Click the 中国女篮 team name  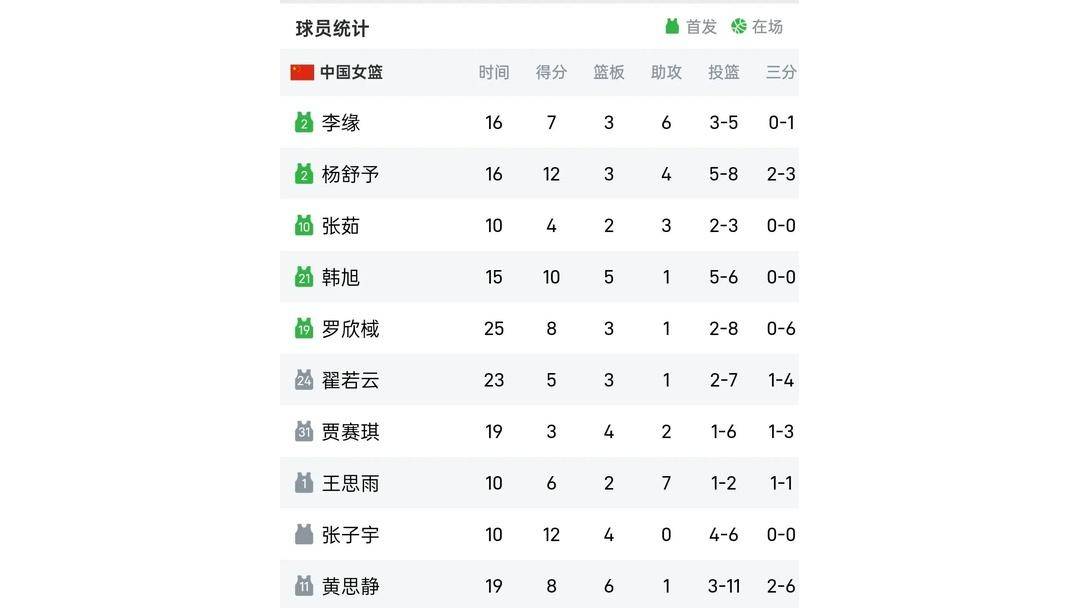tap(351, 72)
